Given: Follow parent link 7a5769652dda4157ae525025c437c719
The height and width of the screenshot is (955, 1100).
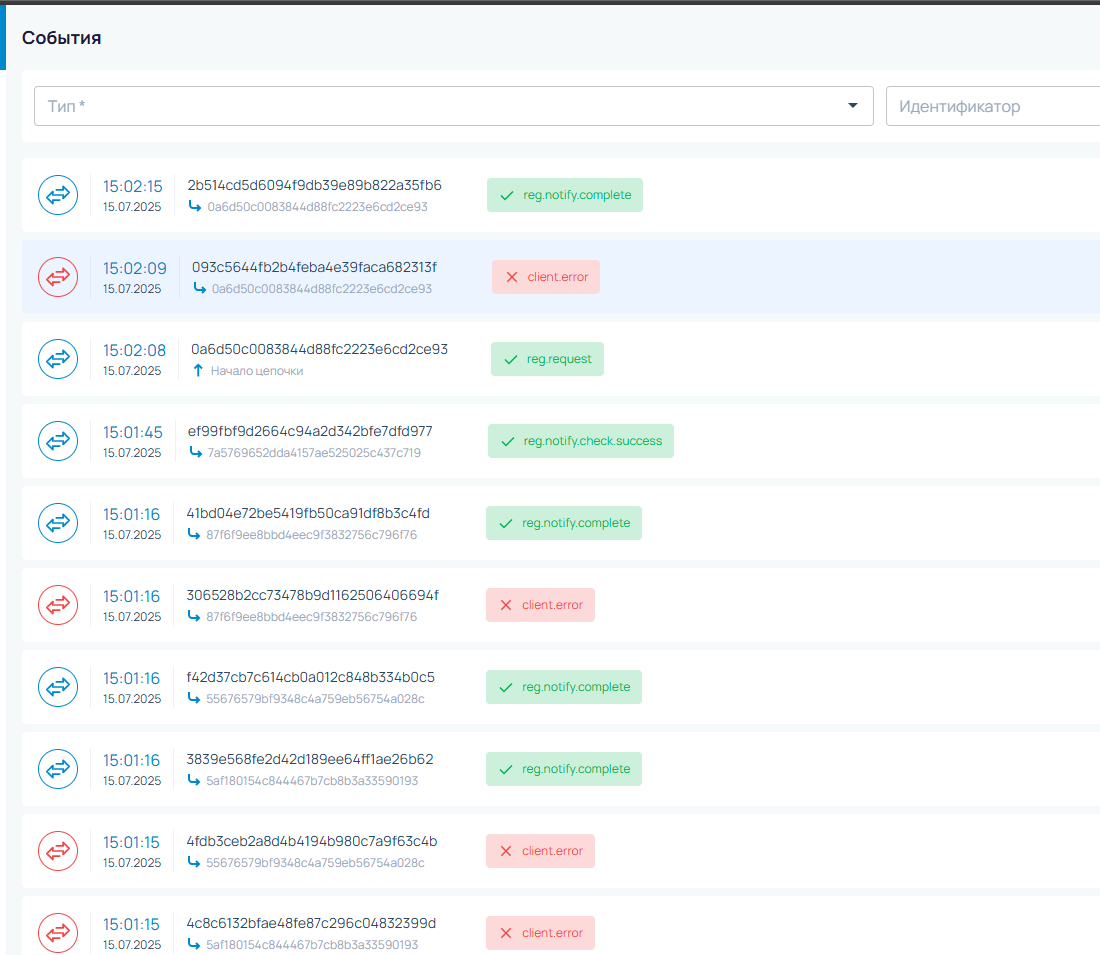Looking at the screenshot, I should (x=314, y=453).
